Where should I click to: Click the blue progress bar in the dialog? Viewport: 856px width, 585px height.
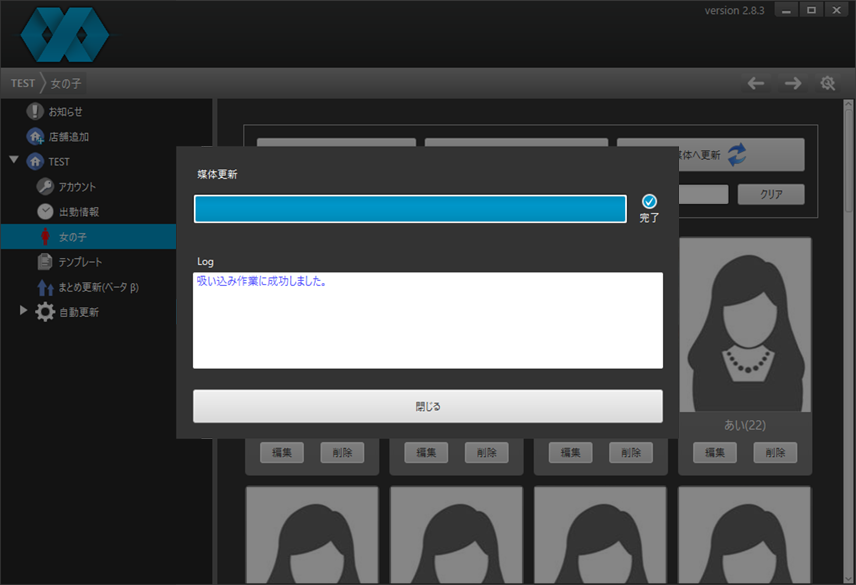(x=410, y=208)
